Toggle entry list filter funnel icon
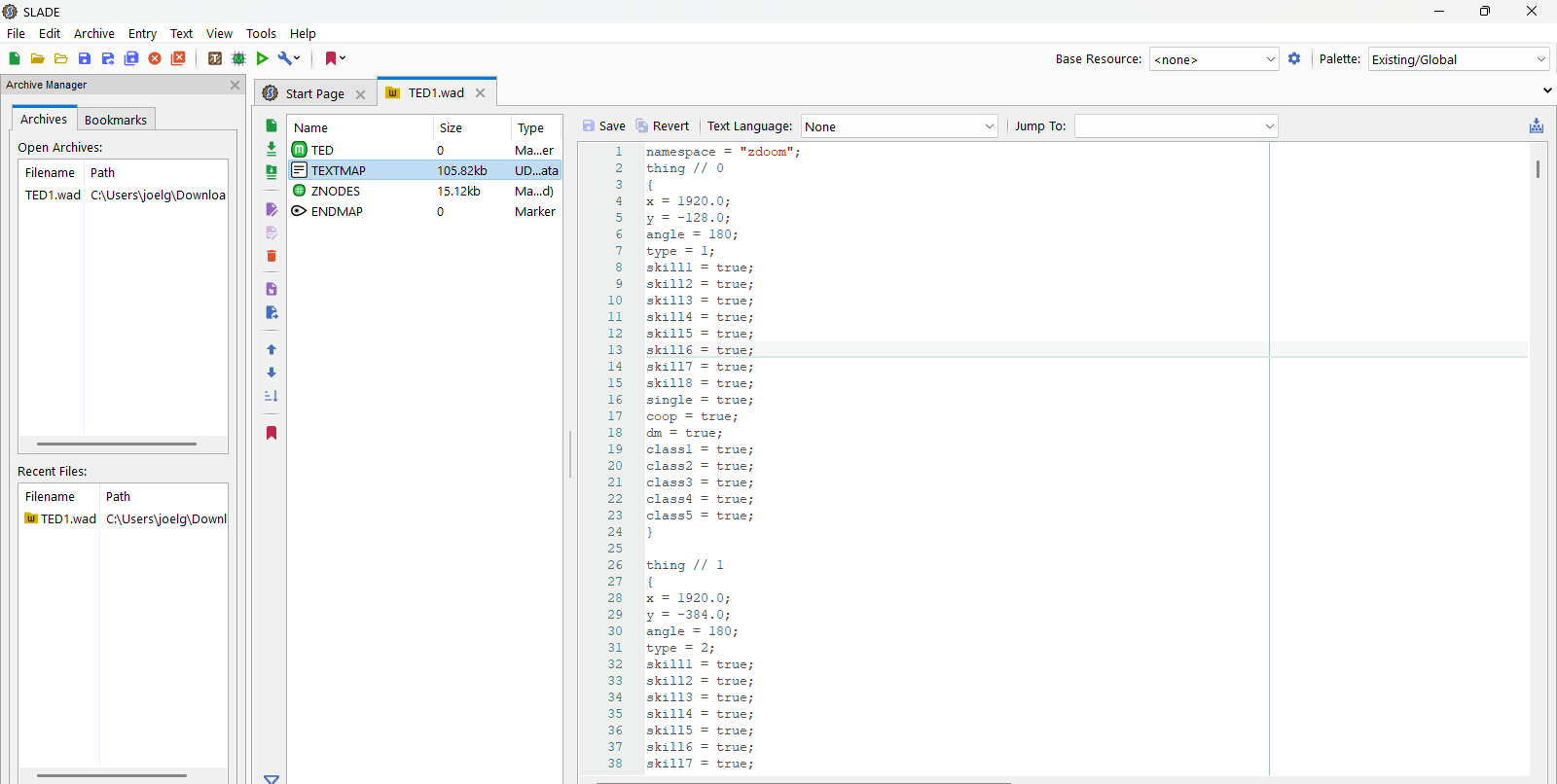The height and width of the screenshot is (784, 1557). coord(272,779)
